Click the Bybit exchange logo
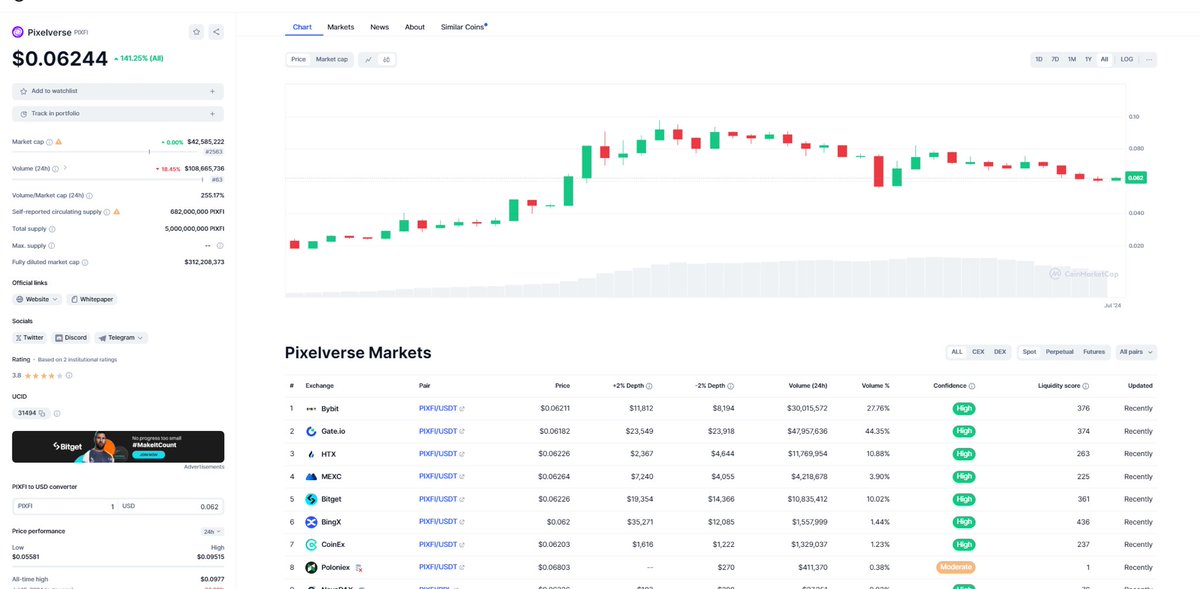Viewport: 1200px width, 589px height. (x=311, y=409)
